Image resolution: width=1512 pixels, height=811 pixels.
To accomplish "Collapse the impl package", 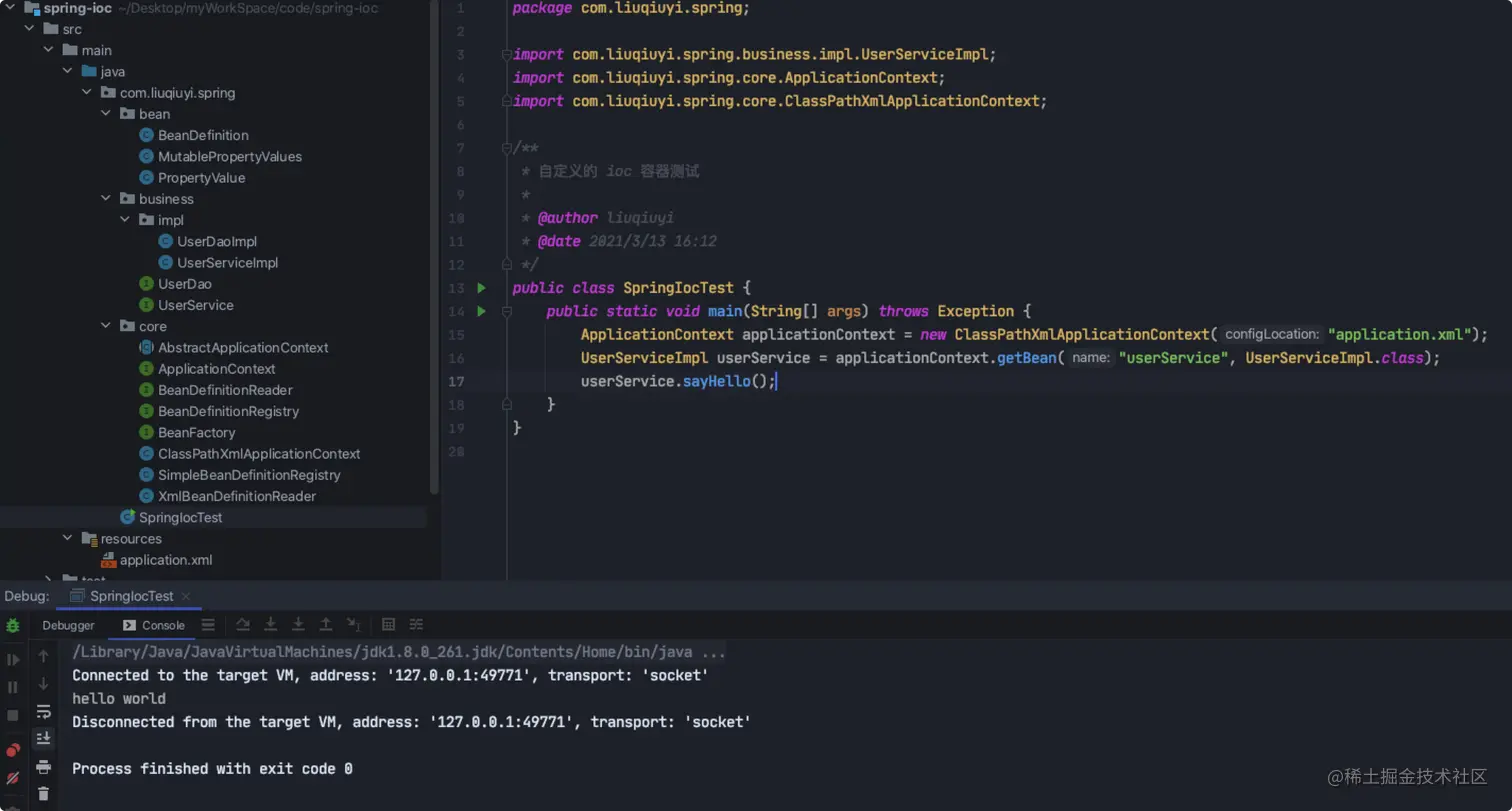I will tap(124, 220).
